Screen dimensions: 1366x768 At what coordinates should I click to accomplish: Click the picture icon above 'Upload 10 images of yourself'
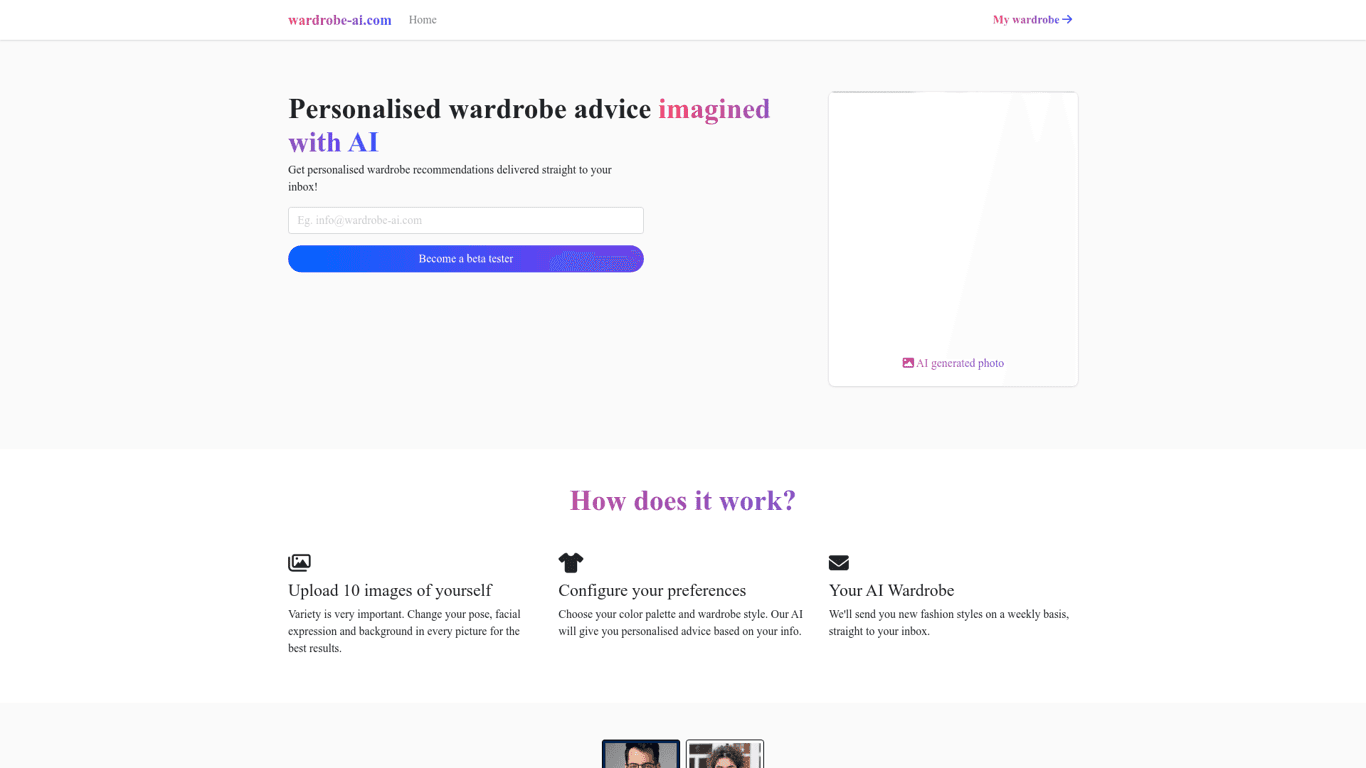tap(298, 562)
